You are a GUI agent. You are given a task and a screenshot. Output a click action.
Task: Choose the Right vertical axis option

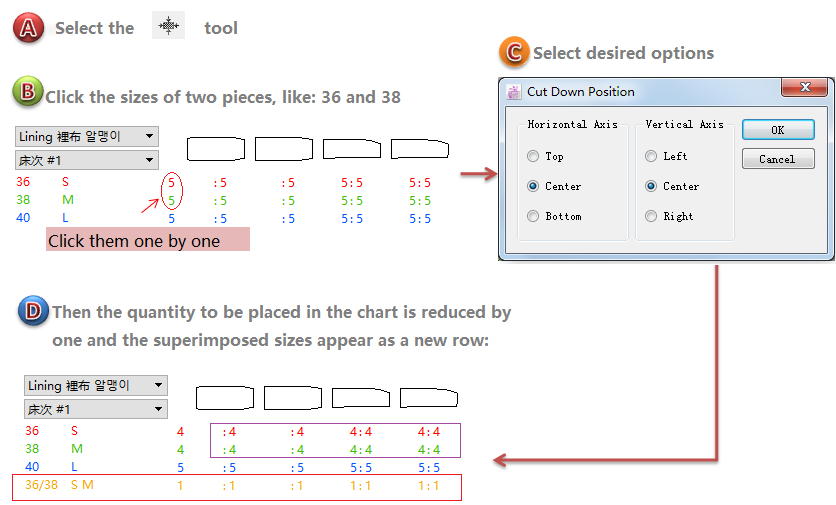coord(651,216)
